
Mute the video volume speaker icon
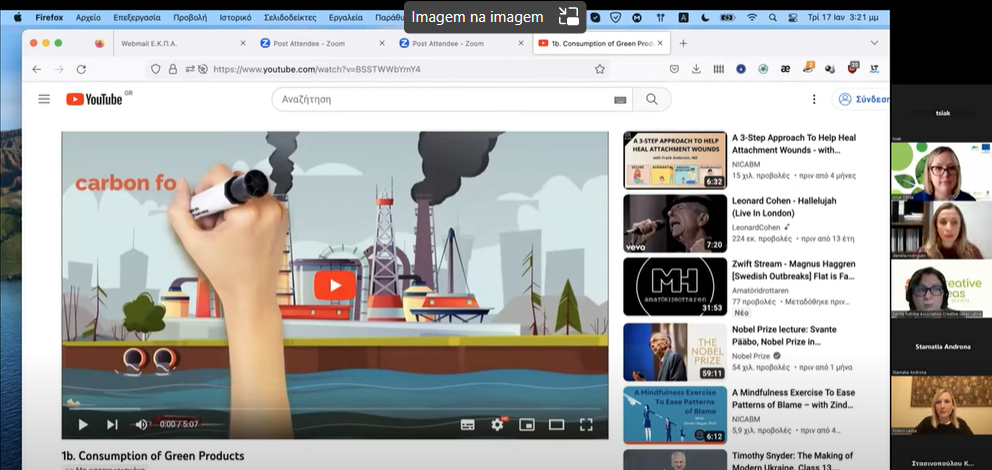pos(141,425)
